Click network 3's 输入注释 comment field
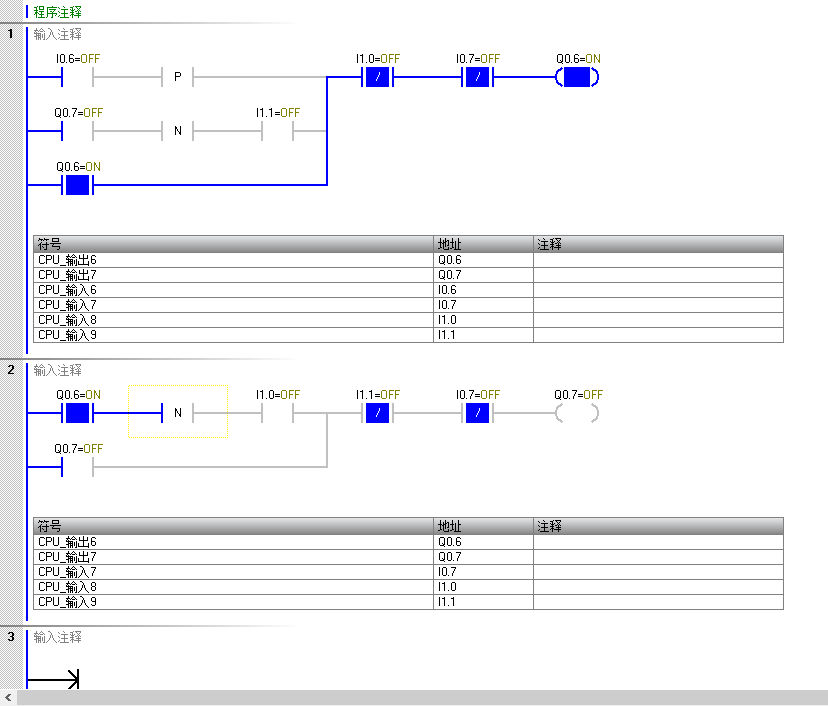 (58, 637)
